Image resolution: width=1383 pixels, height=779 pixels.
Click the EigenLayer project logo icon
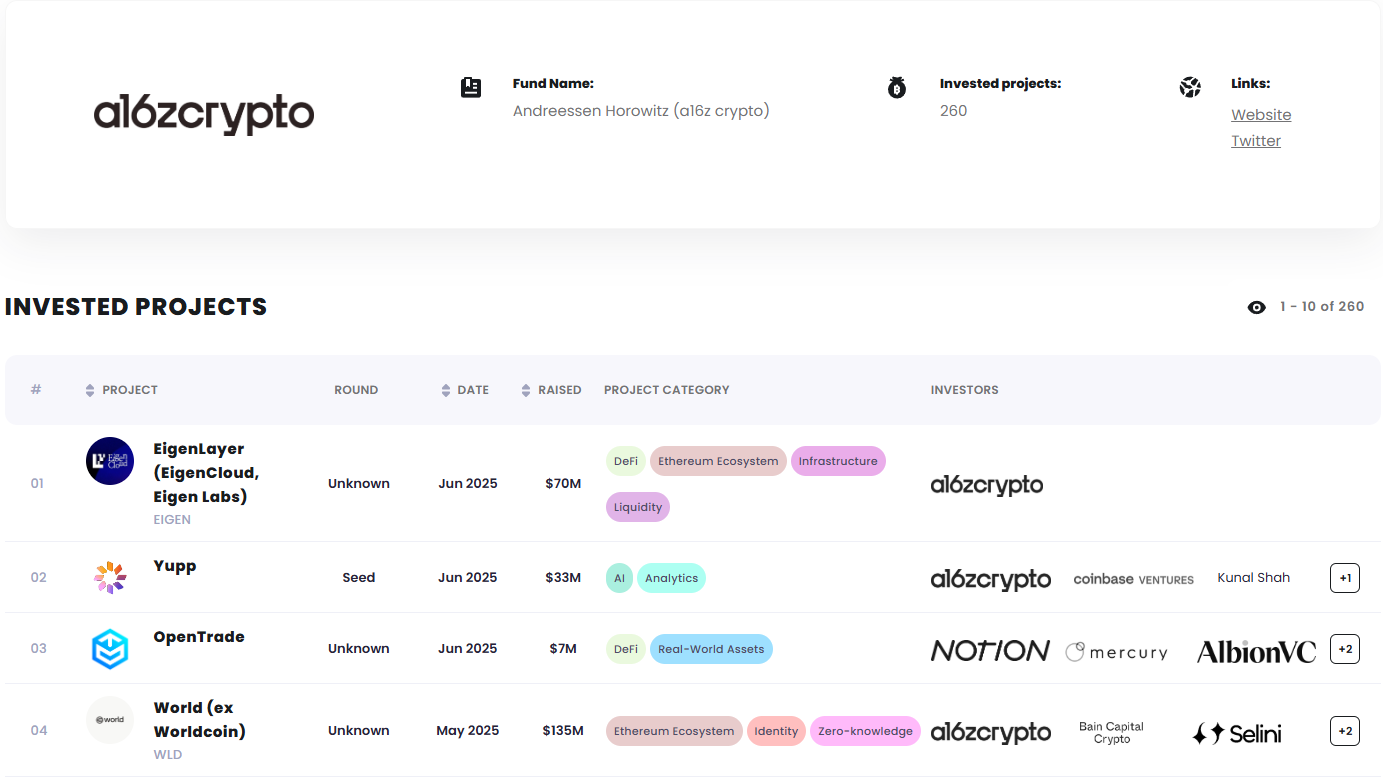(110, 461)
